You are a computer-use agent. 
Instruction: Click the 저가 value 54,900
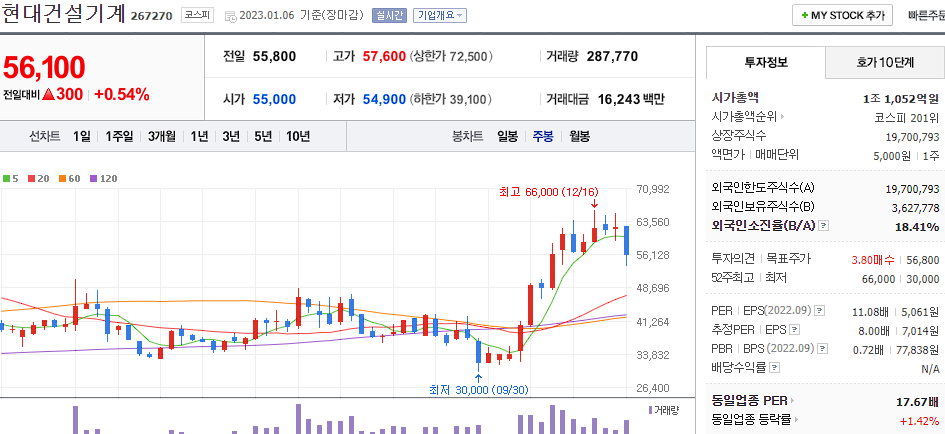(385, 99)
